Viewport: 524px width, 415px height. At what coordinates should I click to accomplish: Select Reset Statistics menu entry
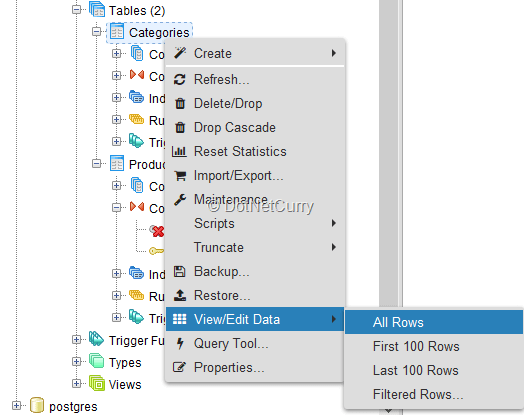coord(255,152)
